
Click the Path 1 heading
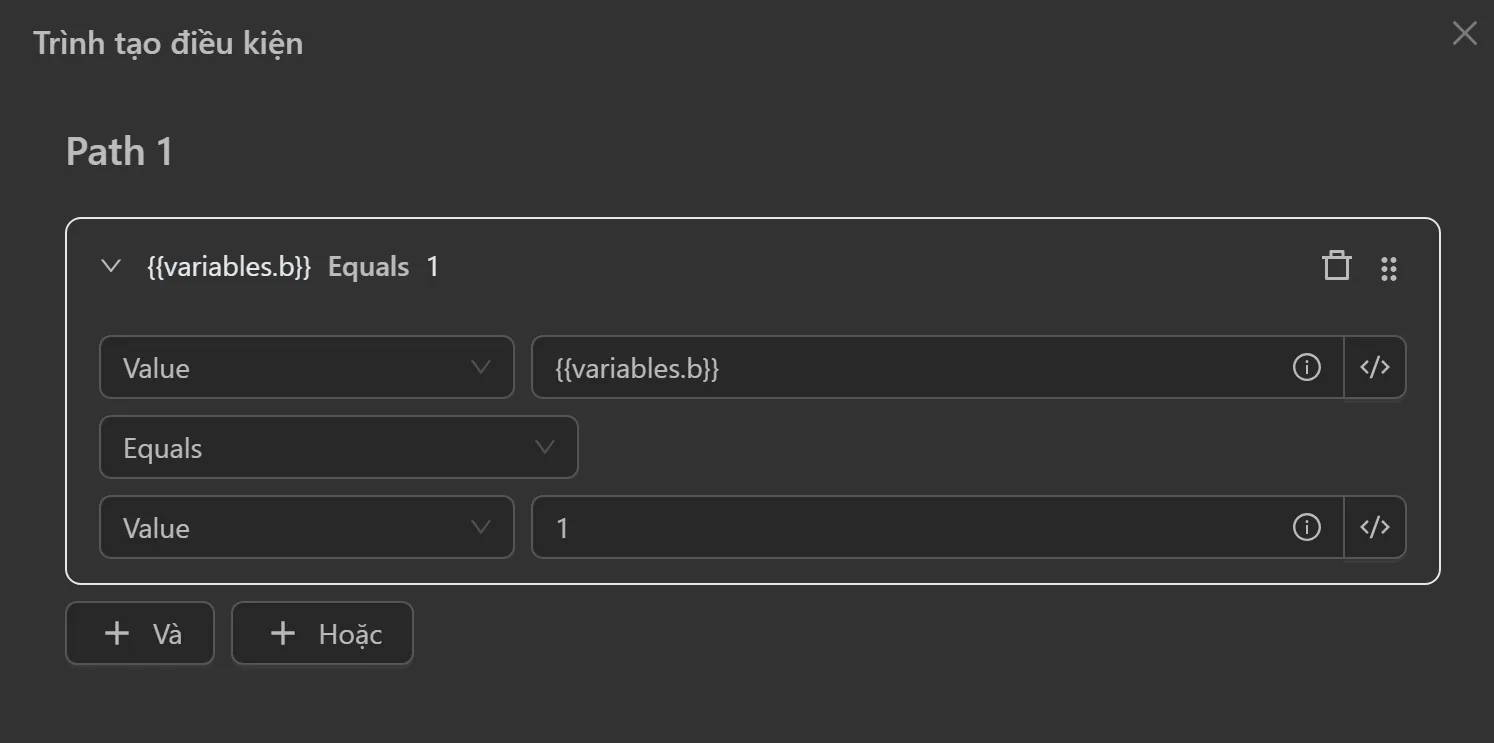click(x=119, y=151)
